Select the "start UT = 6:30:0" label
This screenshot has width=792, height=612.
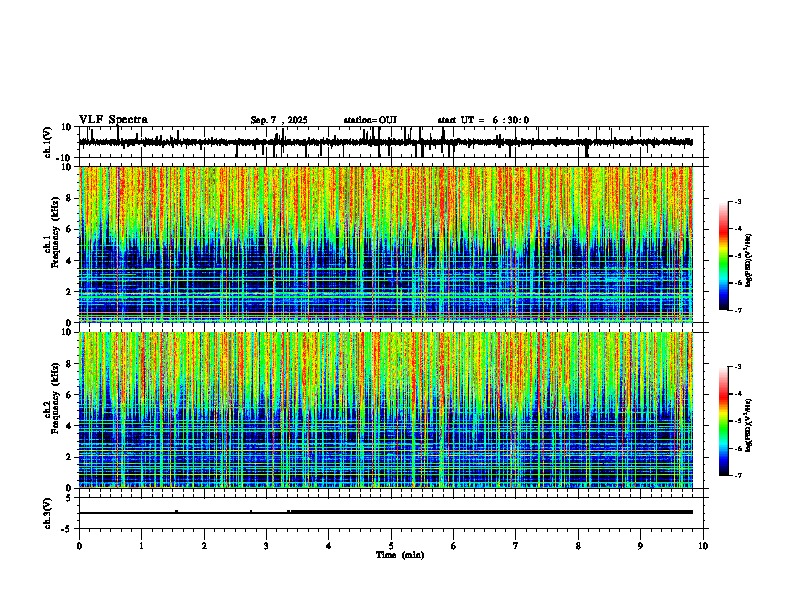pyautogui.click(x=483, y=120)
